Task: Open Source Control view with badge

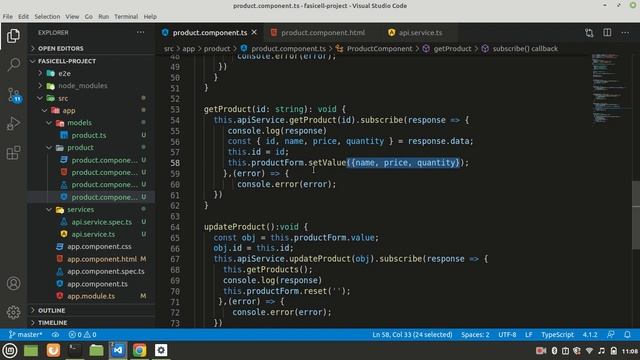Action: [x=14, y=96]
